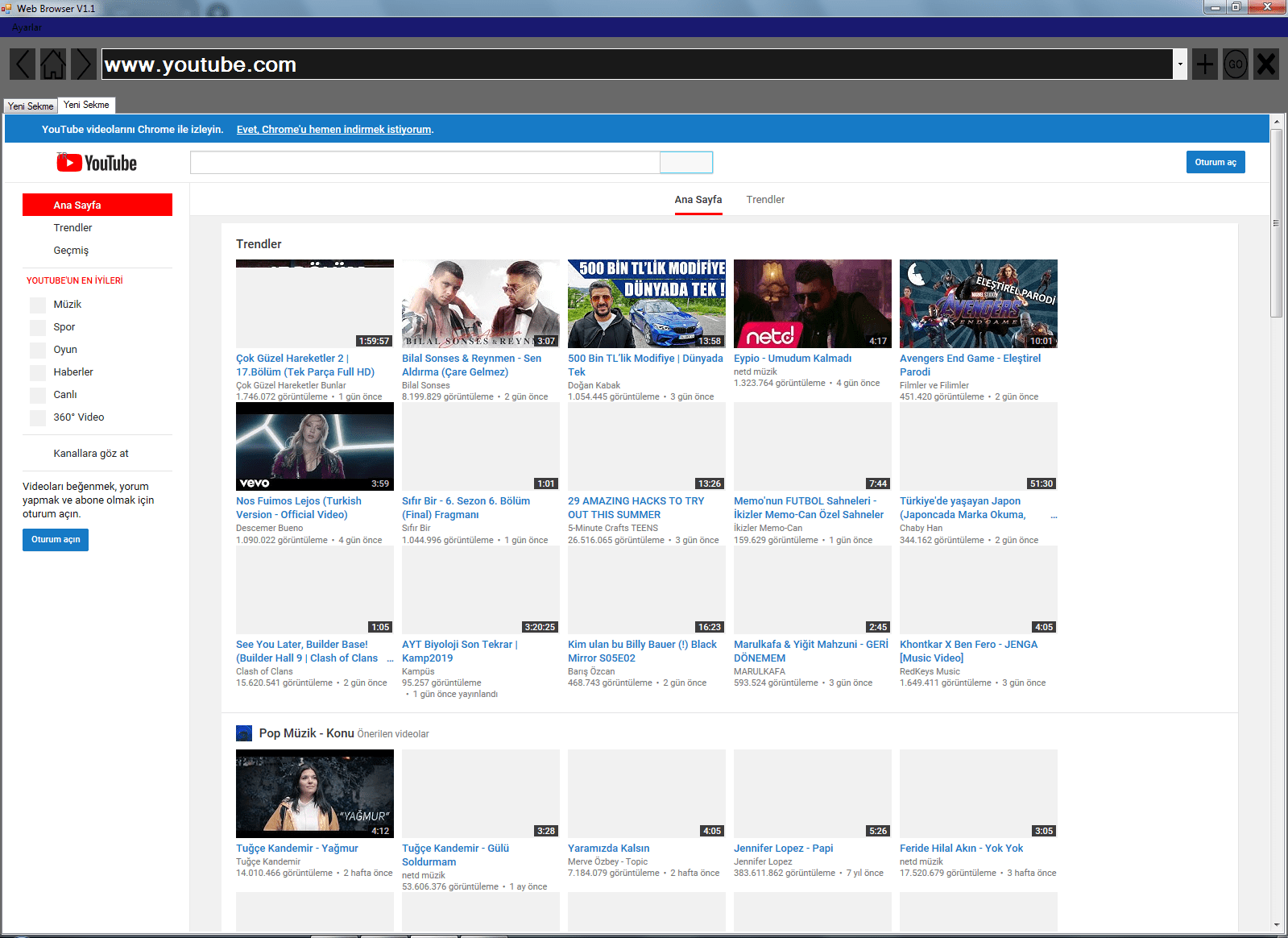Open Avengers End Game parodi thumbnail
This screenshot has width=1288, height=938.
coord(979,304)
